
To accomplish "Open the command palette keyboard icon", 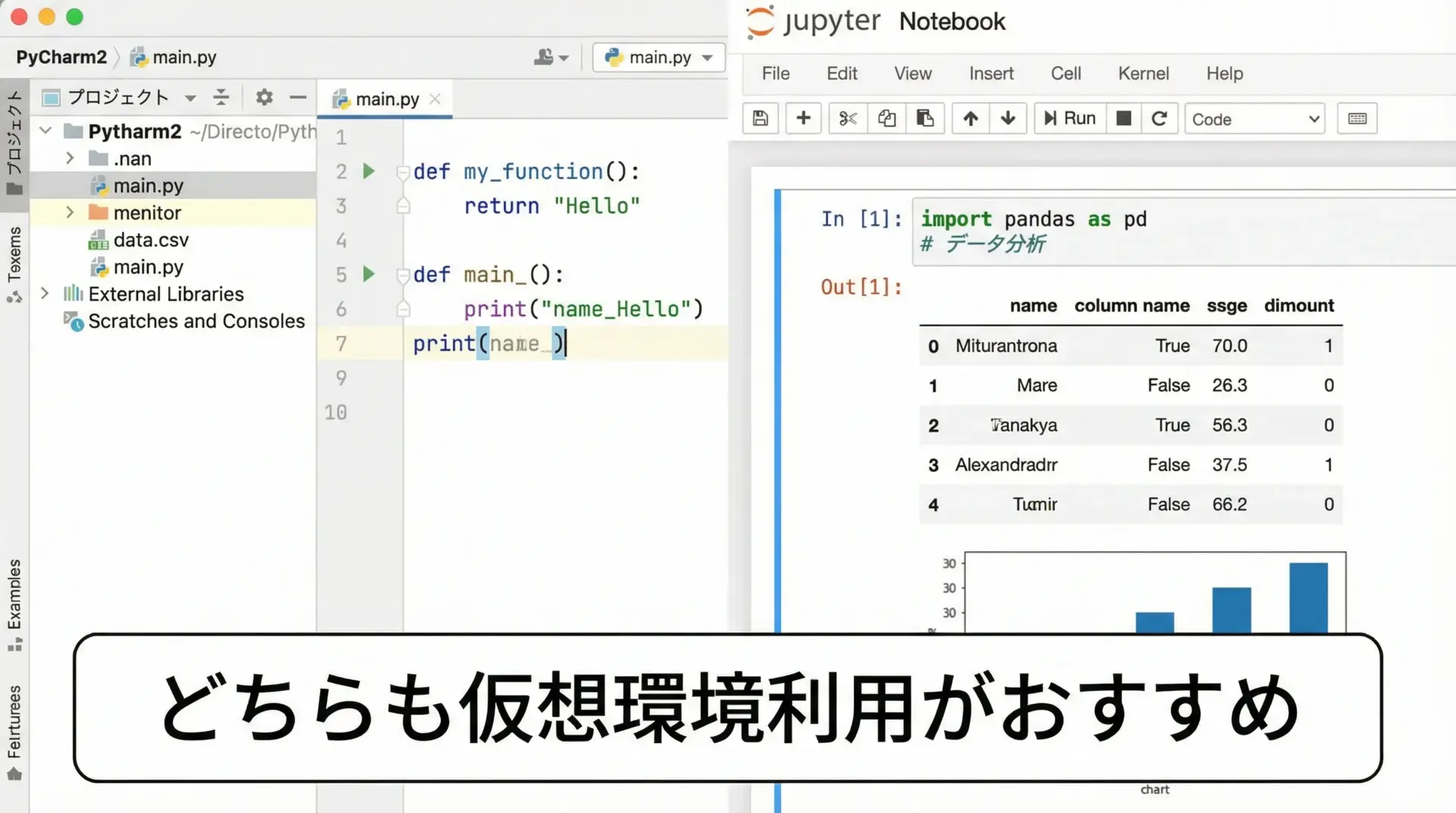I will tap(1357, 118).
